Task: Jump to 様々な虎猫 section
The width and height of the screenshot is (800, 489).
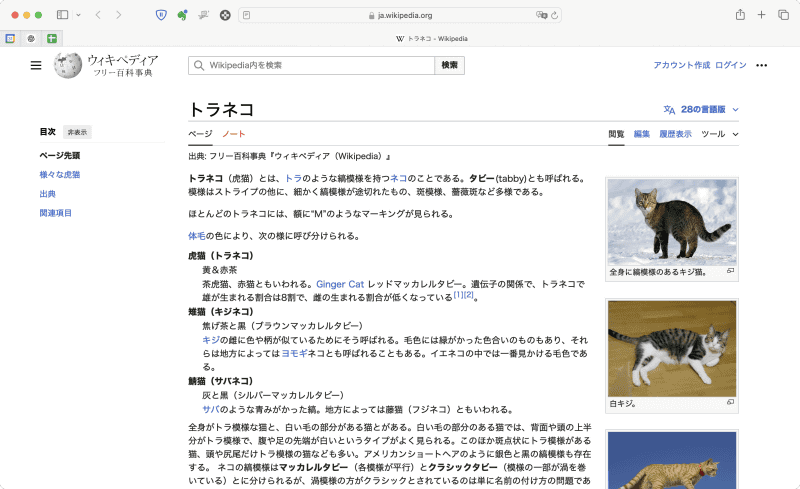Action: pos(60,175)
